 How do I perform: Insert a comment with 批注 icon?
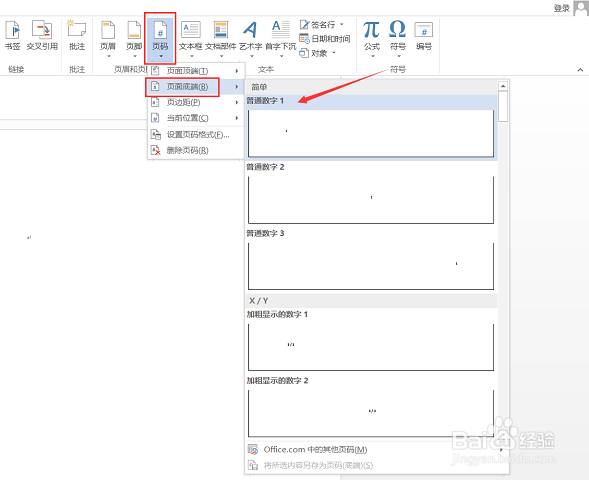(77, 29)
